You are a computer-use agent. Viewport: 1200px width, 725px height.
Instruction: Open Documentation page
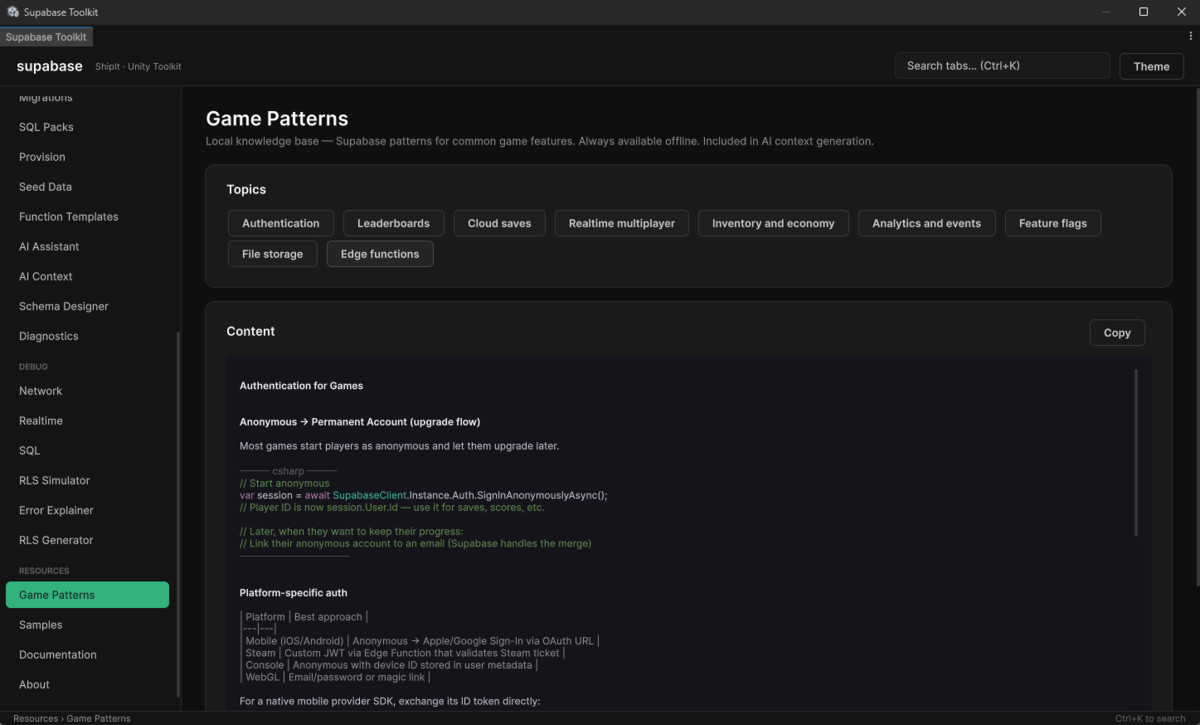[x=58, y=655]
